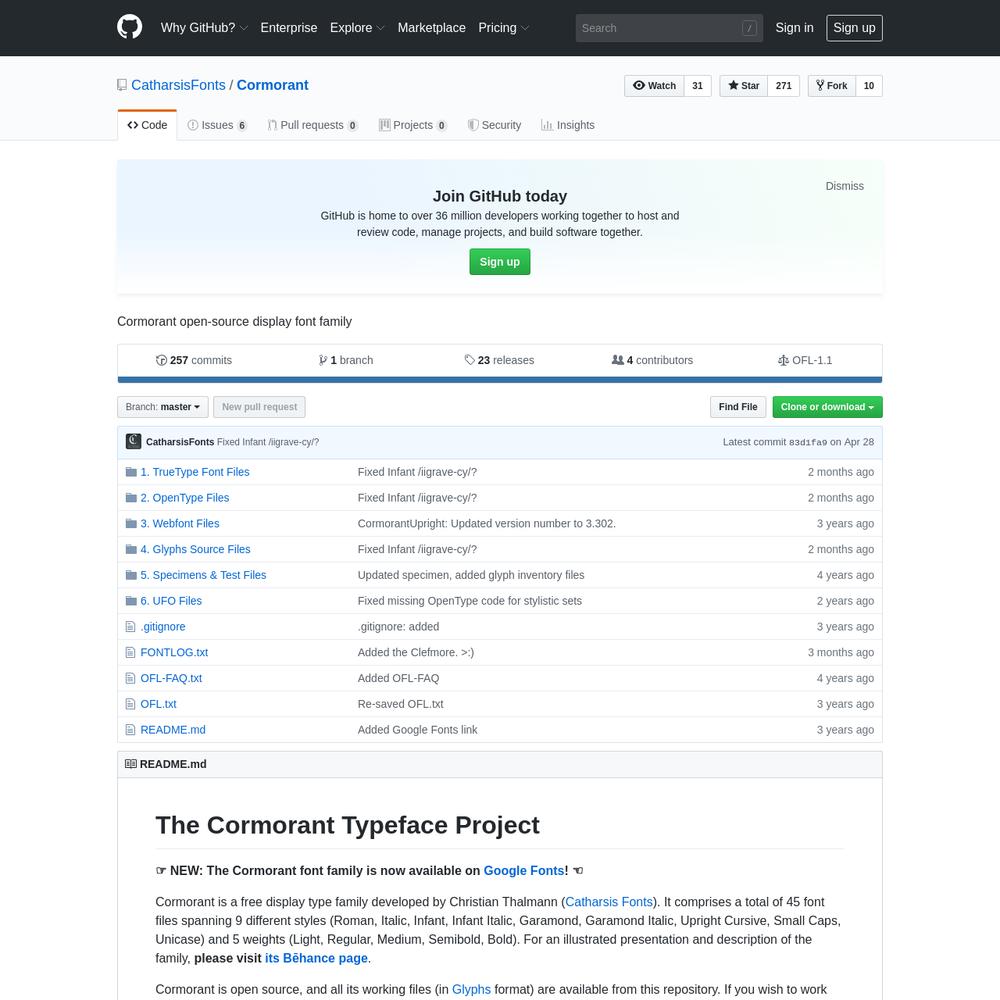Open the forks count 10

(x=869, y=85)
